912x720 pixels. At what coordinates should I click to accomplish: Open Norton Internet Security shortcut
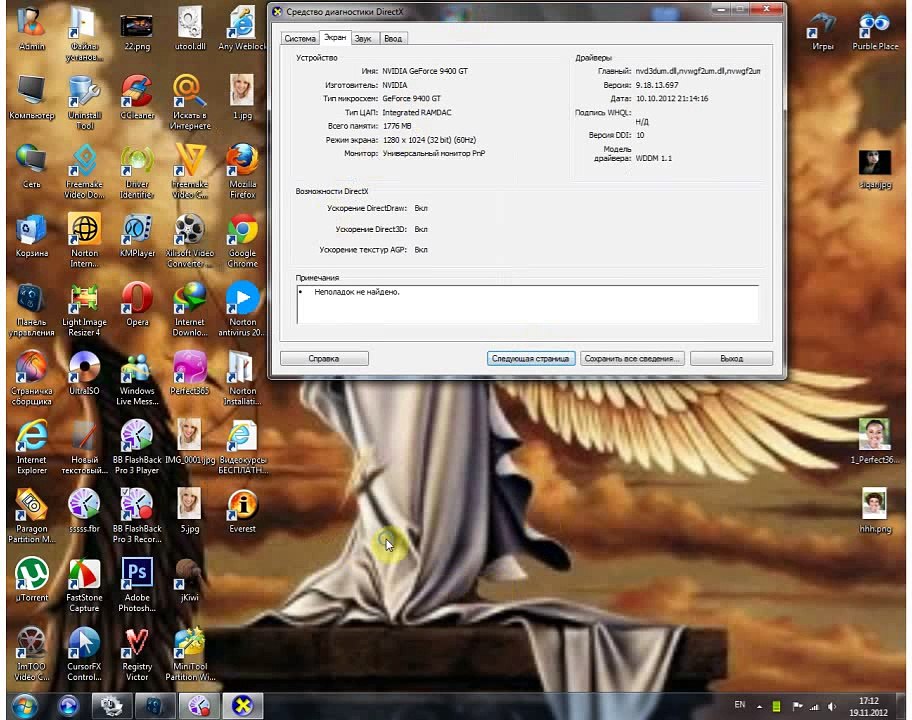[84, 240]
